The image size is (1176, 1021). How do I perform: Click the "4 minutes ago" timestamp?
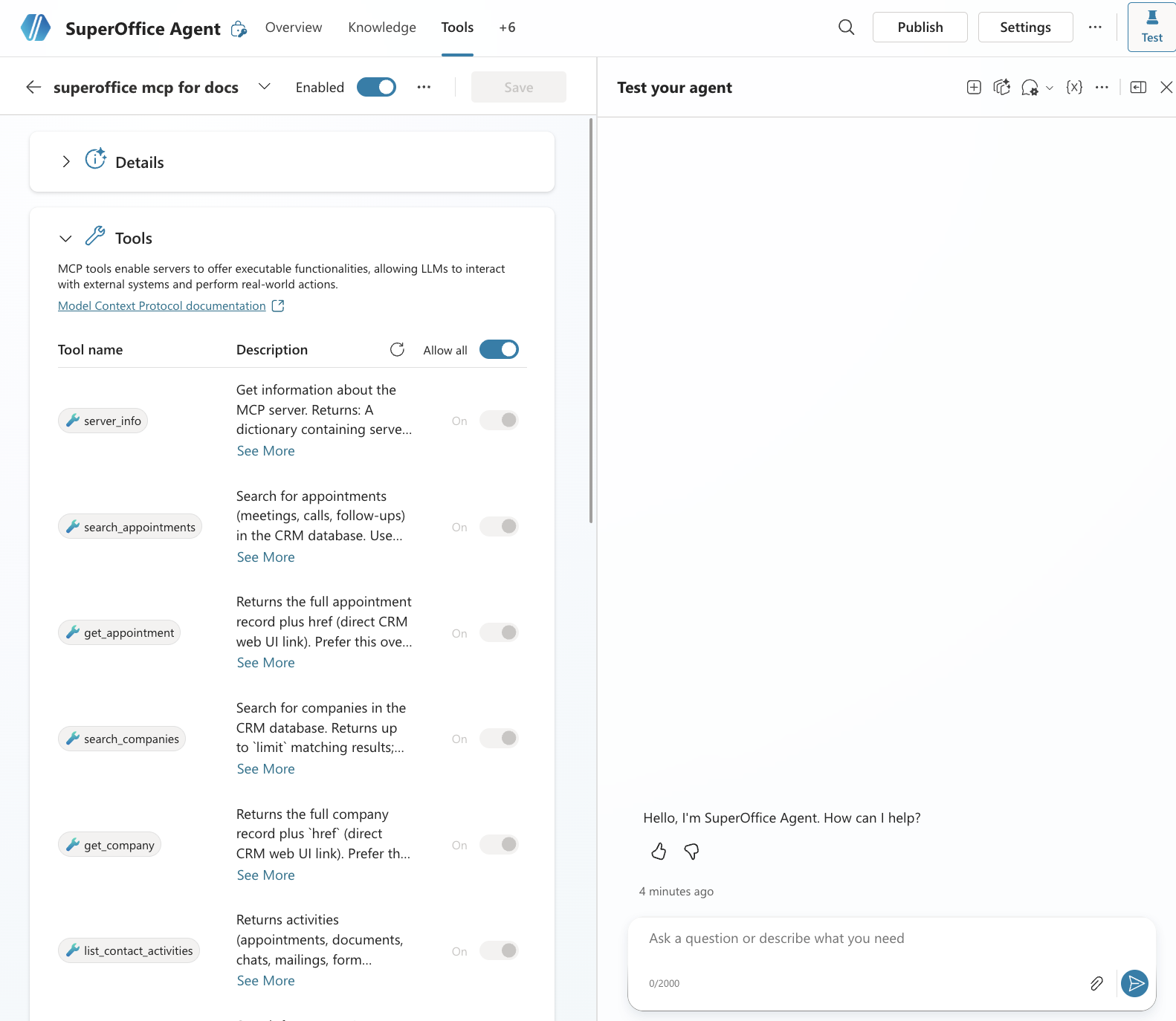(x=676, y=892)
